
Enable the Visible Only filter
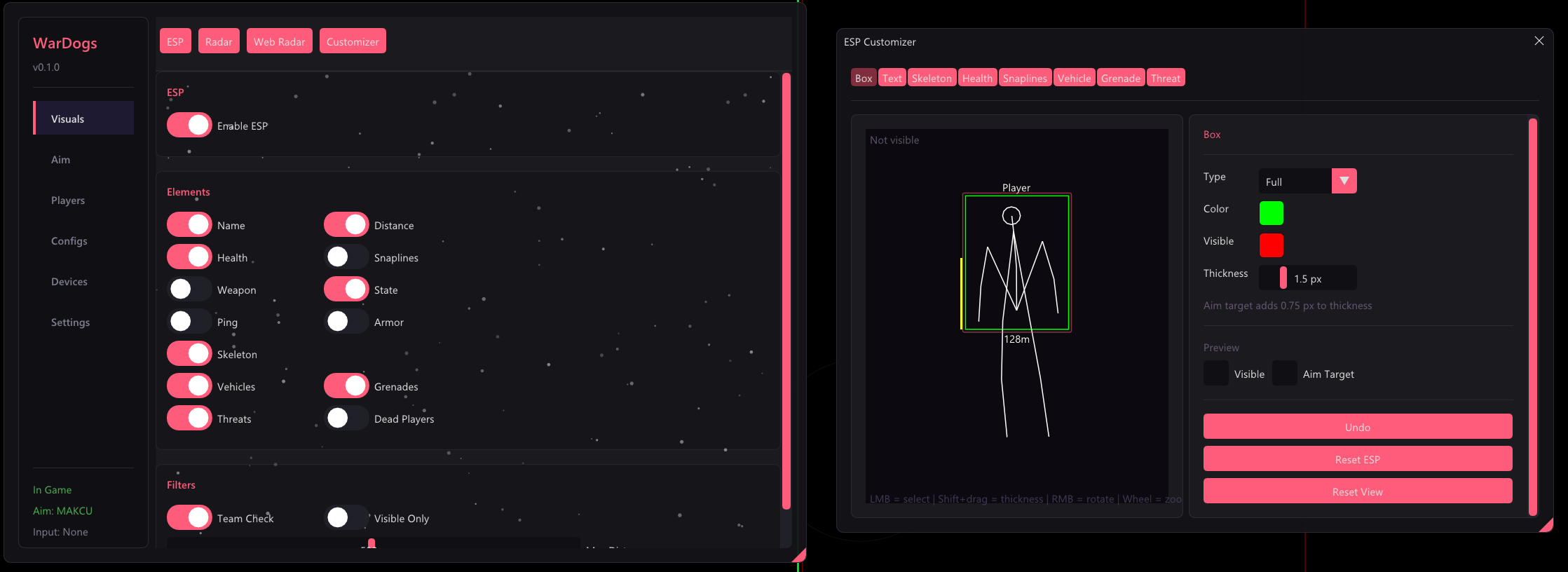coord(346,517)
